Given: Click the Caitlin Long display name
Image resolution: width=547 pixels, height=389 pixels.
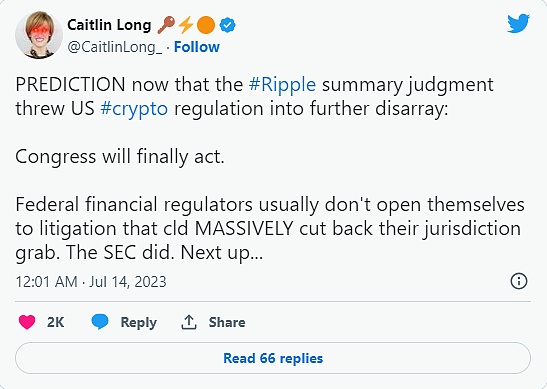Looking at the screenshot, I should click(x=109, y=25).
